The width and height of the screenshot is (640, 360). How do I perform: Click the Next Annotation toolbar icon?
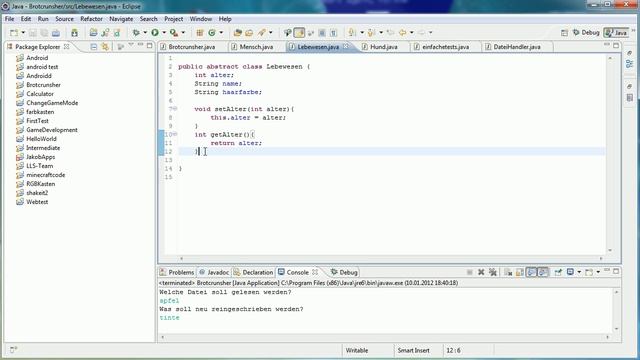[352, 32]
